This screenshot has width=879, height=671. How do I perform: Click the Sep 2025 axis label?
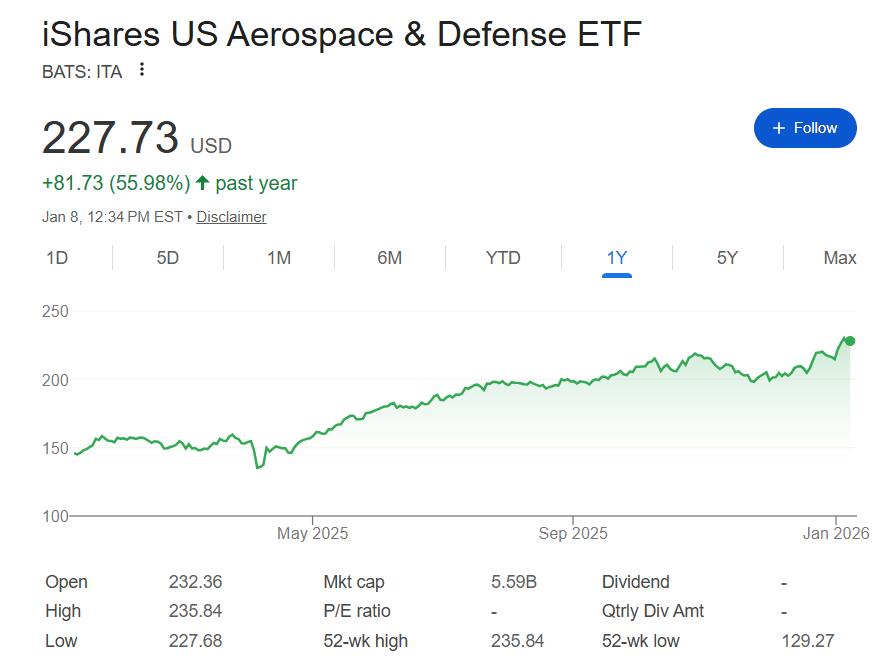coord(573,534)
